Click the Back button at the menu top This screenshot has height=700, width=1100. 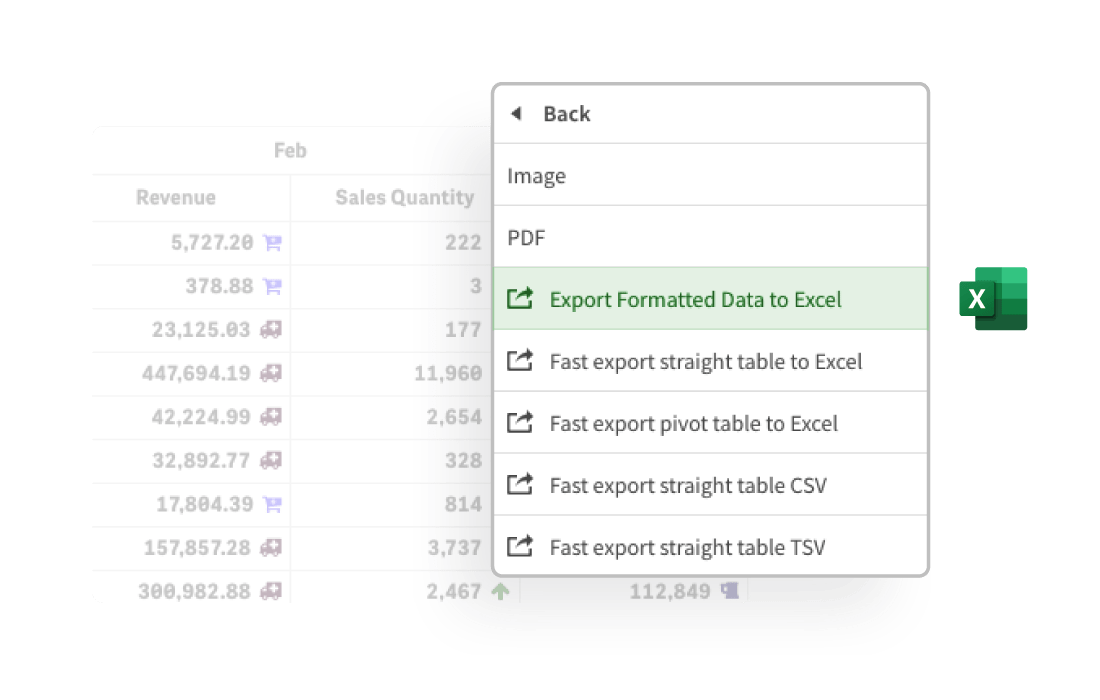(567, 114)
